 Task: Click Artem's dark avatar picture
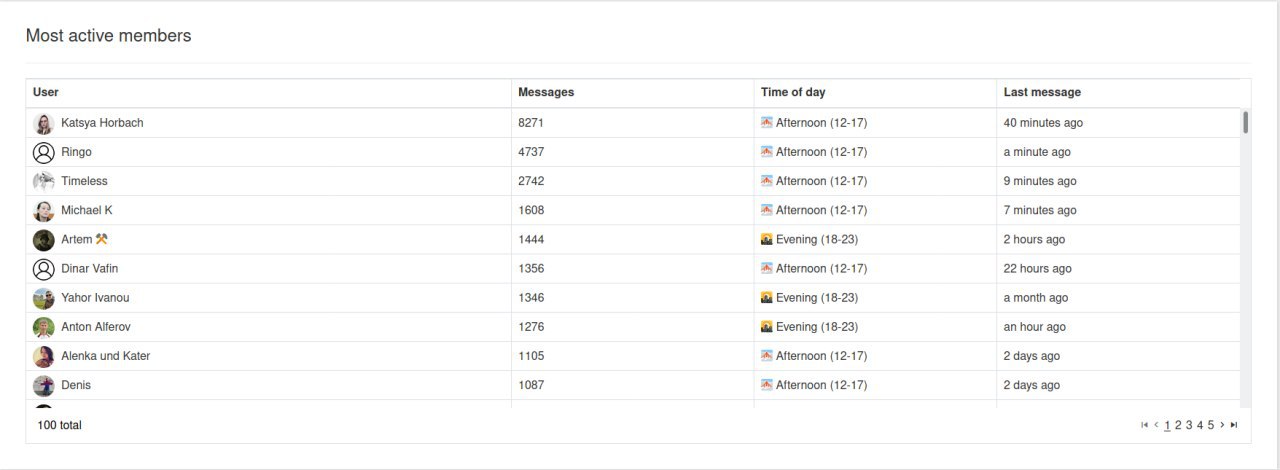click(x=44, y=240)
